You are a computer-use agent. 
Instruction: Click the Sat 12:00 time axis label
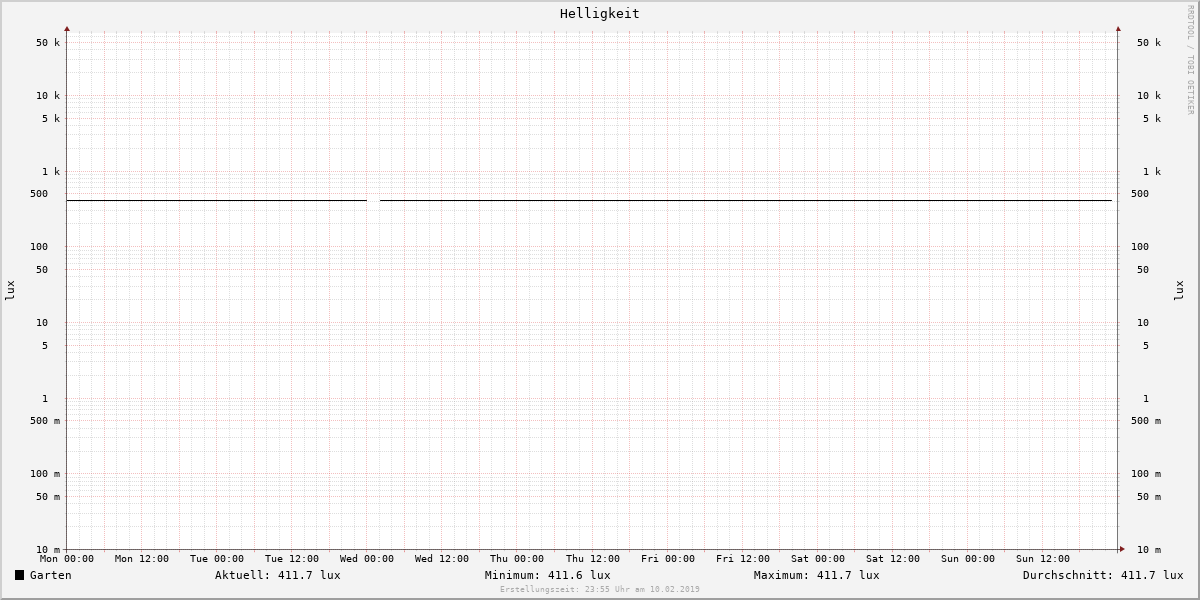tap(893, 559)
